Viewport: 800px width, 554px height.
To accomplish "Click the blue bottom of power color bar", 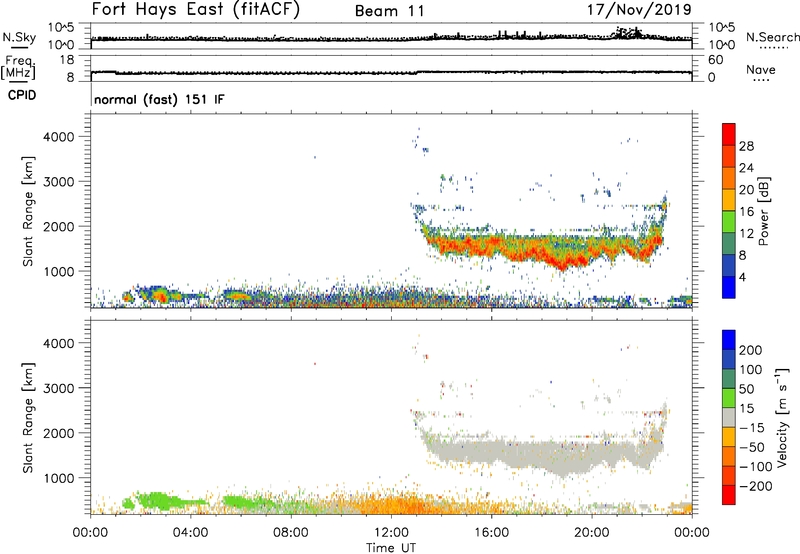I will (x=729, y=287).
